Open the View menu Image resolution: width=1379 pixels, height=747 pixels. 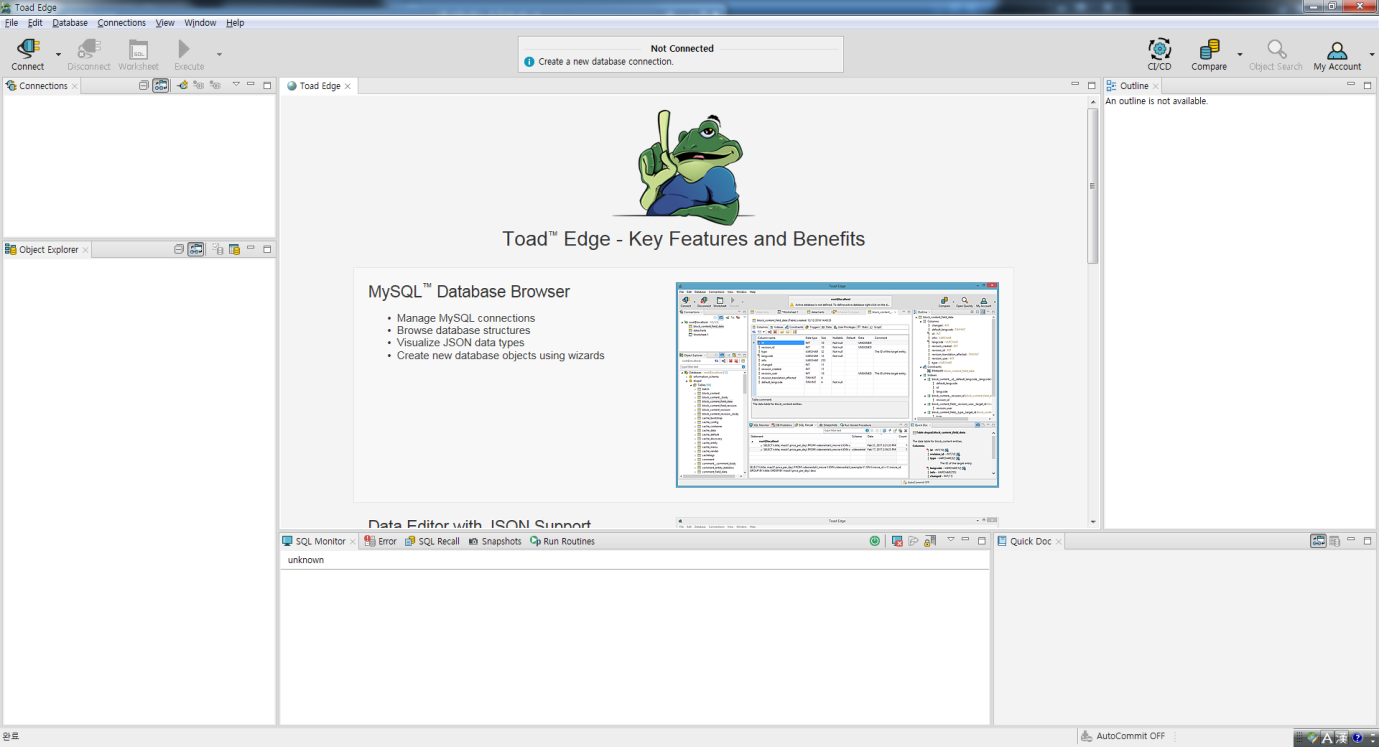point(165,23)
